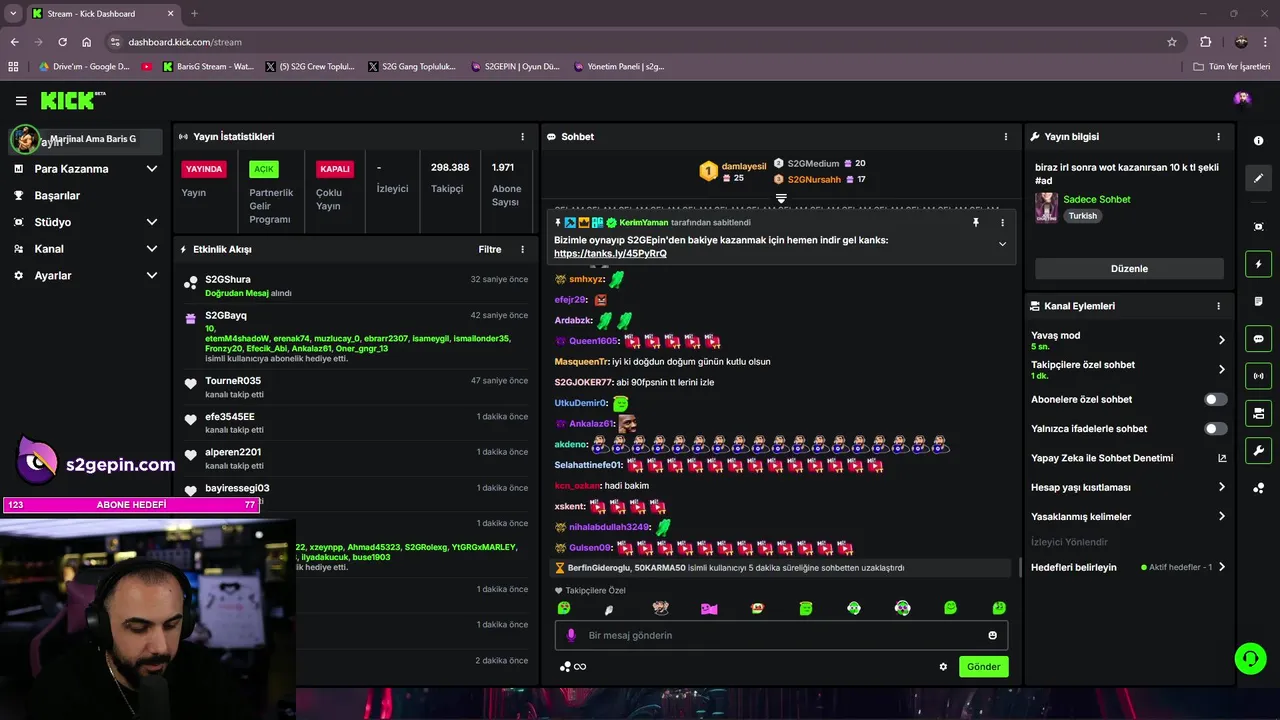Screen dimensions: 1280x720
Task: Open chat settings gear beside Gönder
Action: coord(943,667)
